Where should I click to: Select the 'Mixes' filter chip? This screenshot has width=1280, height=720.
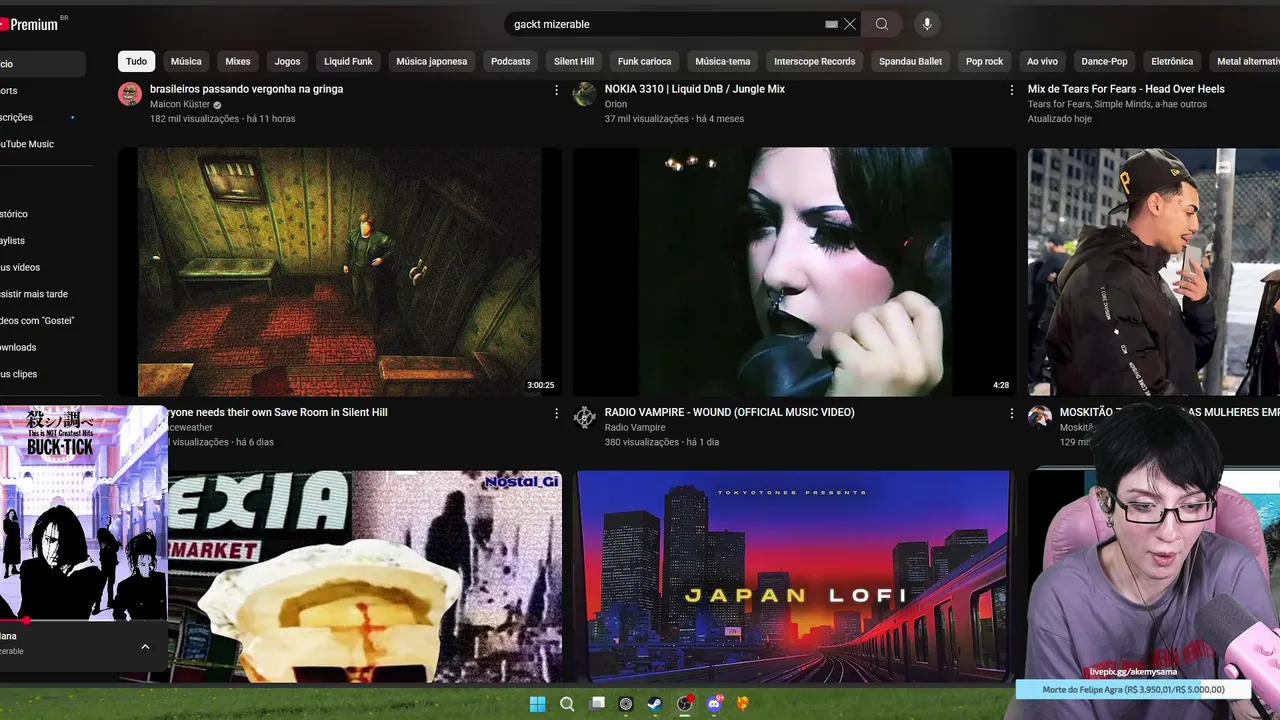(238, 61)
